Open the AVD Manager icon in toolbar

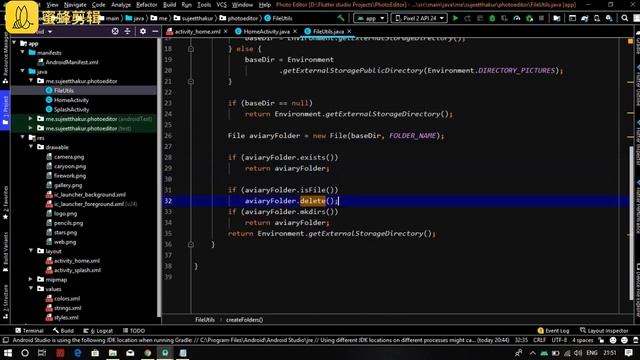pyautogui.click(x=597, y=18)
